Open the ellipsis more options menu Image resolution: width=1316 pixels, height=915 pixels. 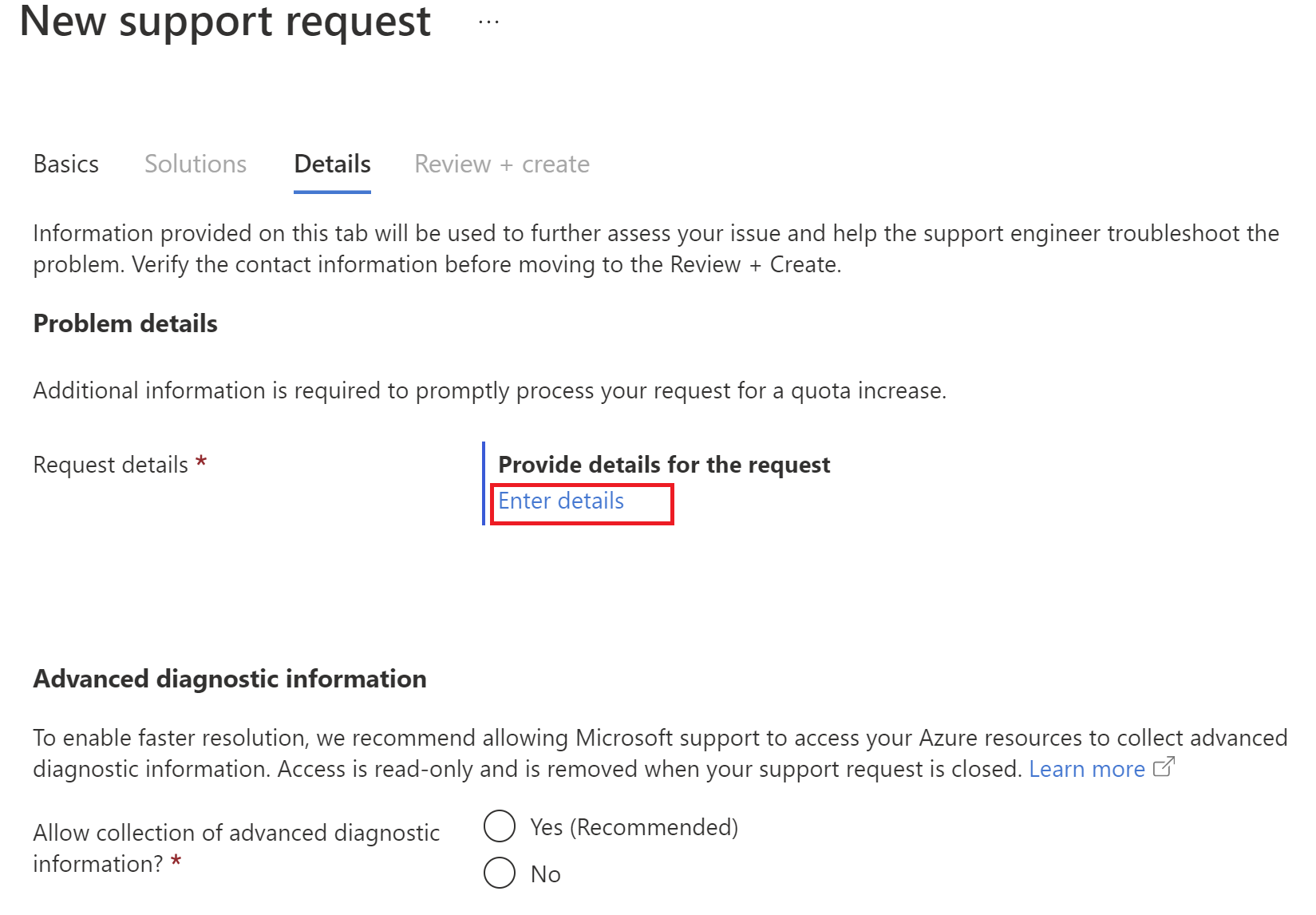(488, 22)
